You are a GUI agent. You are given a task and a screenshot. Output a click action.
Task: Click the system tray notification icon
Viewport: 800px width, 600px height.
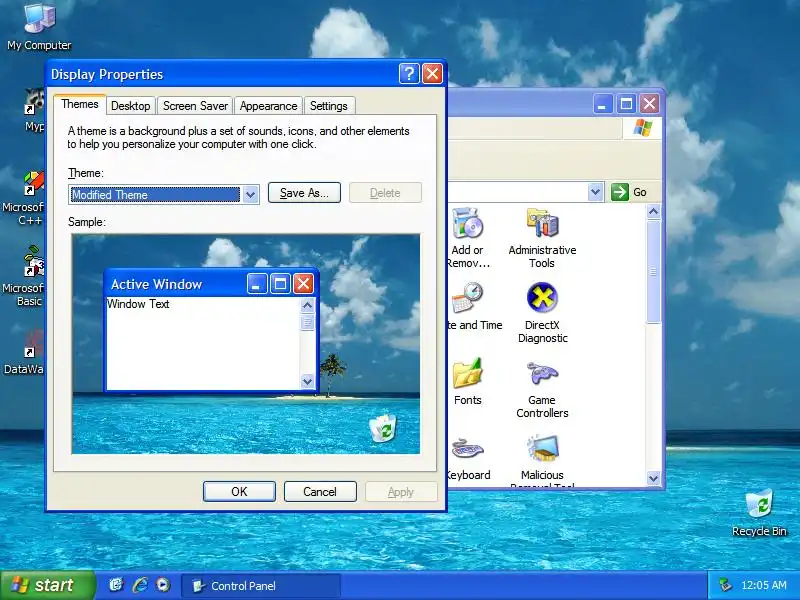[x=724, y=585]
